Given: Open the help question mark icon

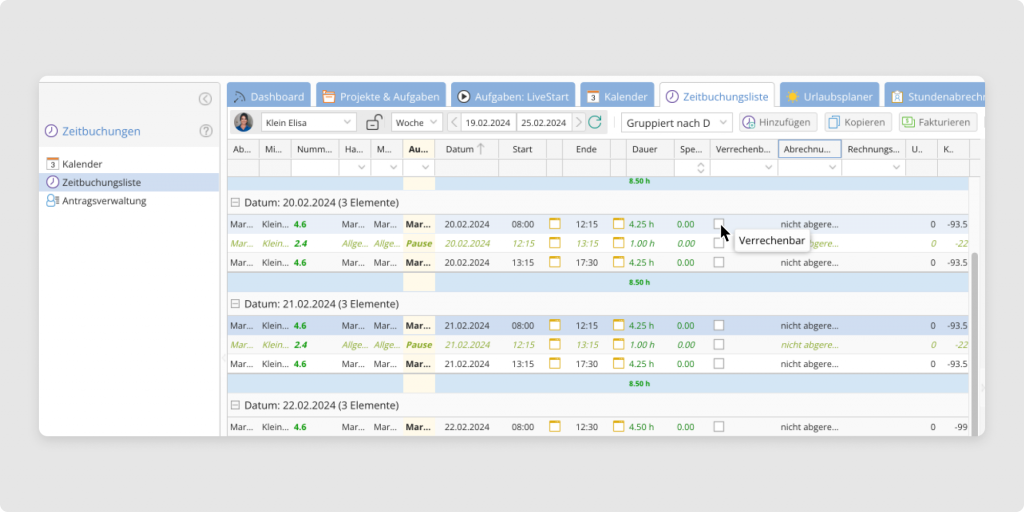Looking at the screenshot, I should click(x=206, y=131).
